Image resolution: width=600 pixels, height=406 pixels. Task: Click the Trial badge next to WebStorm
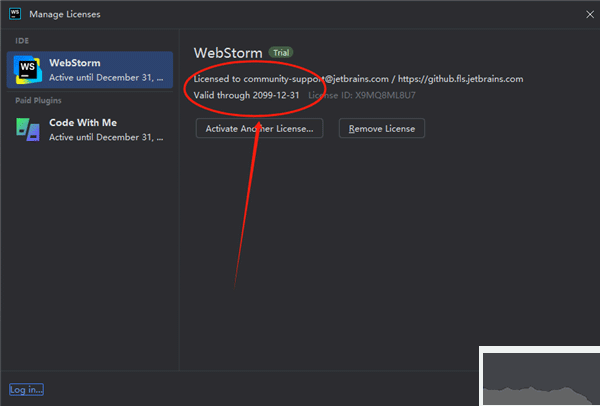[x=281, y=53]
